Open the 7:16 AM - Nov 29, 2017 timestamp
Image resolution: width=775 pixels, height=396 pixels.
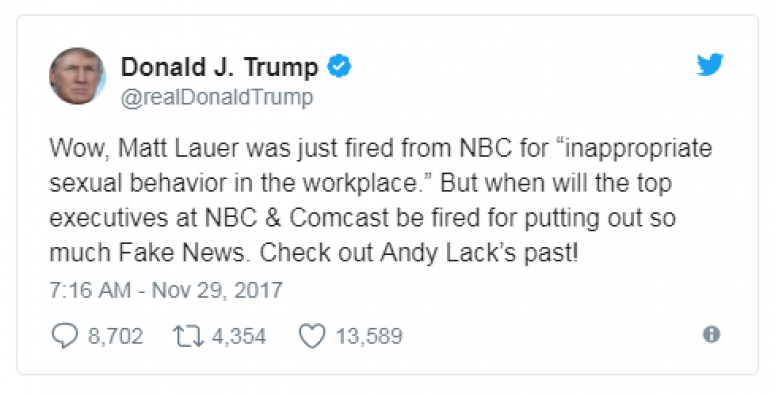click(166, 290)
